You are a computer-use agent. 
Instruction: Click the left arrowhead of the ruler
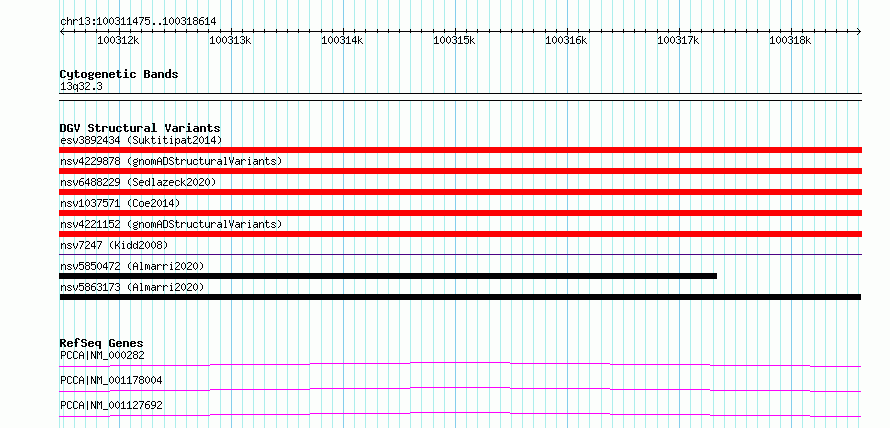[62, 31]
